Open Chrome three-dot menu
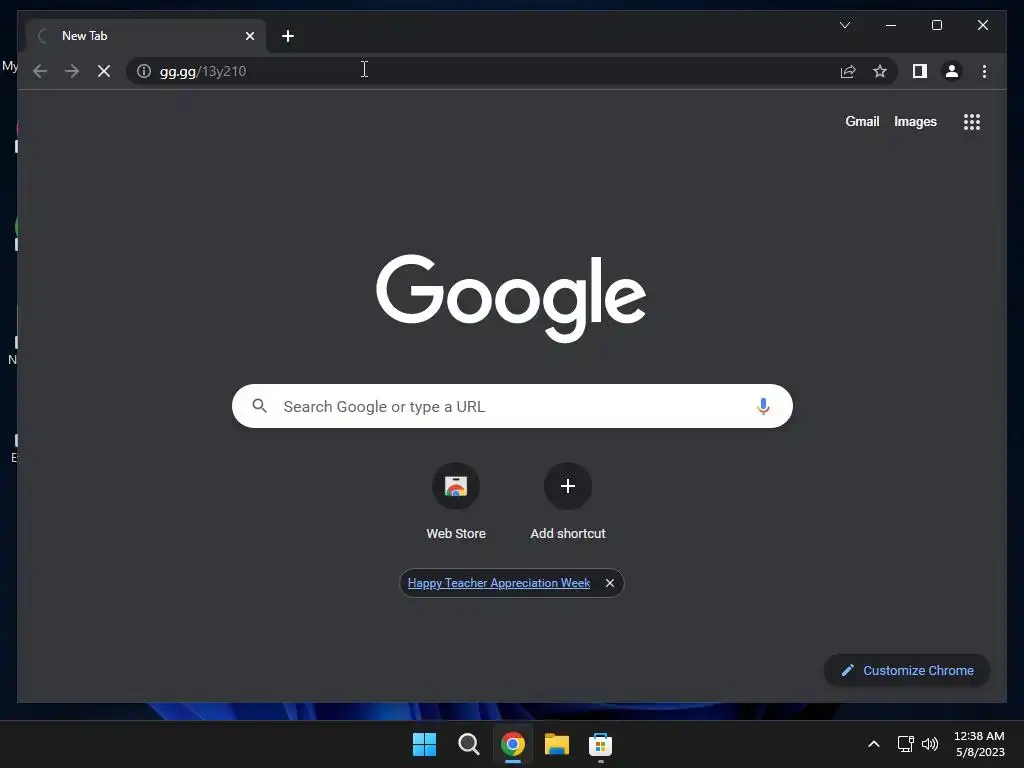The width and height of the screenshot is (1024, 768). [984, 71]
